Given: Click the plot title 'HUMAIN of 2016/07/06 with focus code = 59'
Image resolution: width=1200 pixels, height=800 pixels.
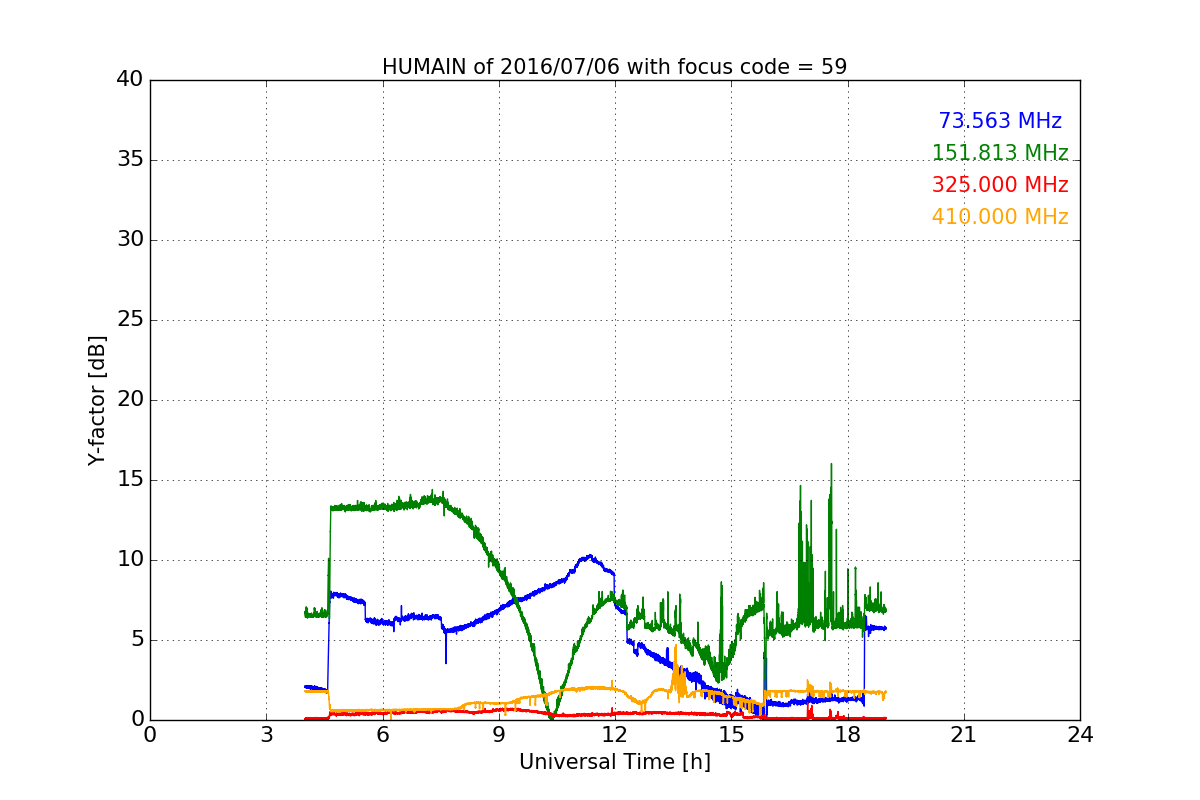Looking at the screenshot, I should click(614, 67).
